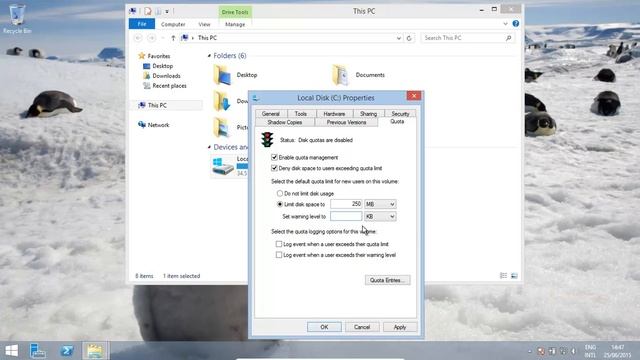Select Limit disk space to option
Image resolution: width=640 pixels, height=360 pixels.
(280, 204)
